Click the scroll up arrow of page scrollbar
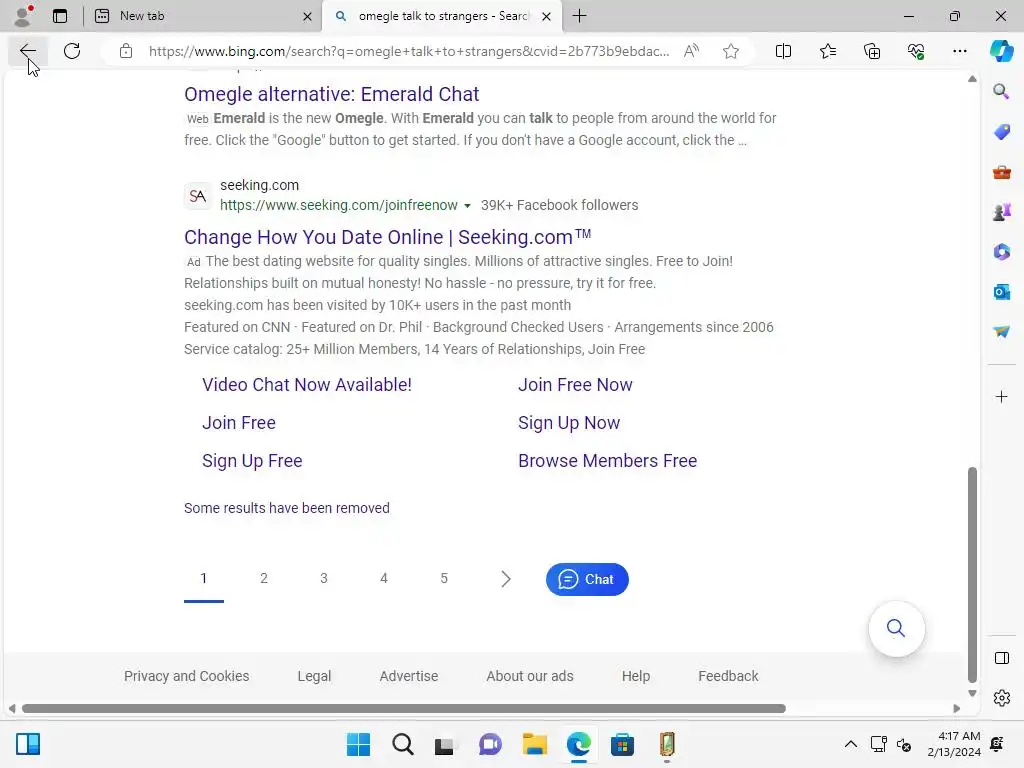 pos(972,79)
